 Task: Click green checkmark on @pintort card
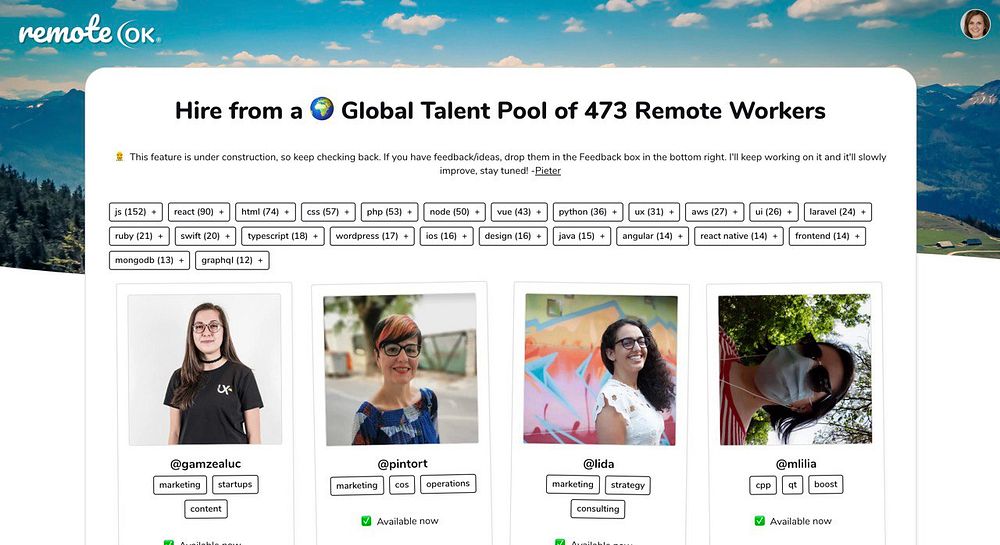click(x=366, y=521)
